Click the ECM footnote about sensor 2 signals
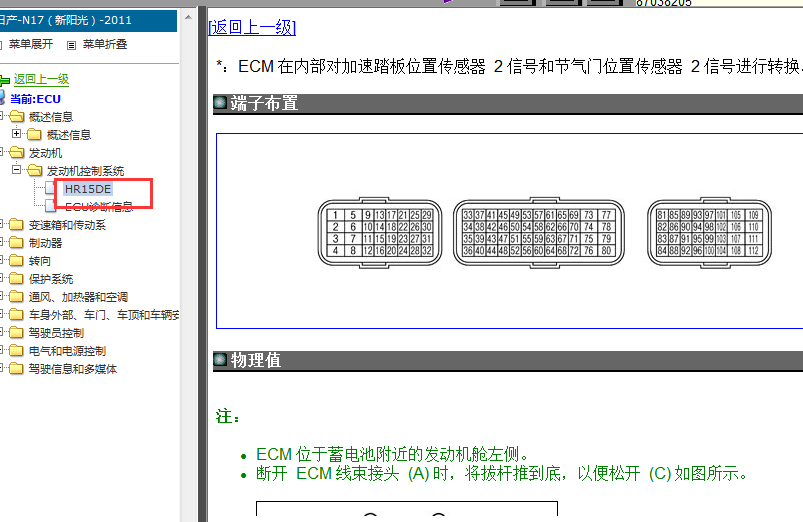803x522 pixels. [x=510, y=67]
